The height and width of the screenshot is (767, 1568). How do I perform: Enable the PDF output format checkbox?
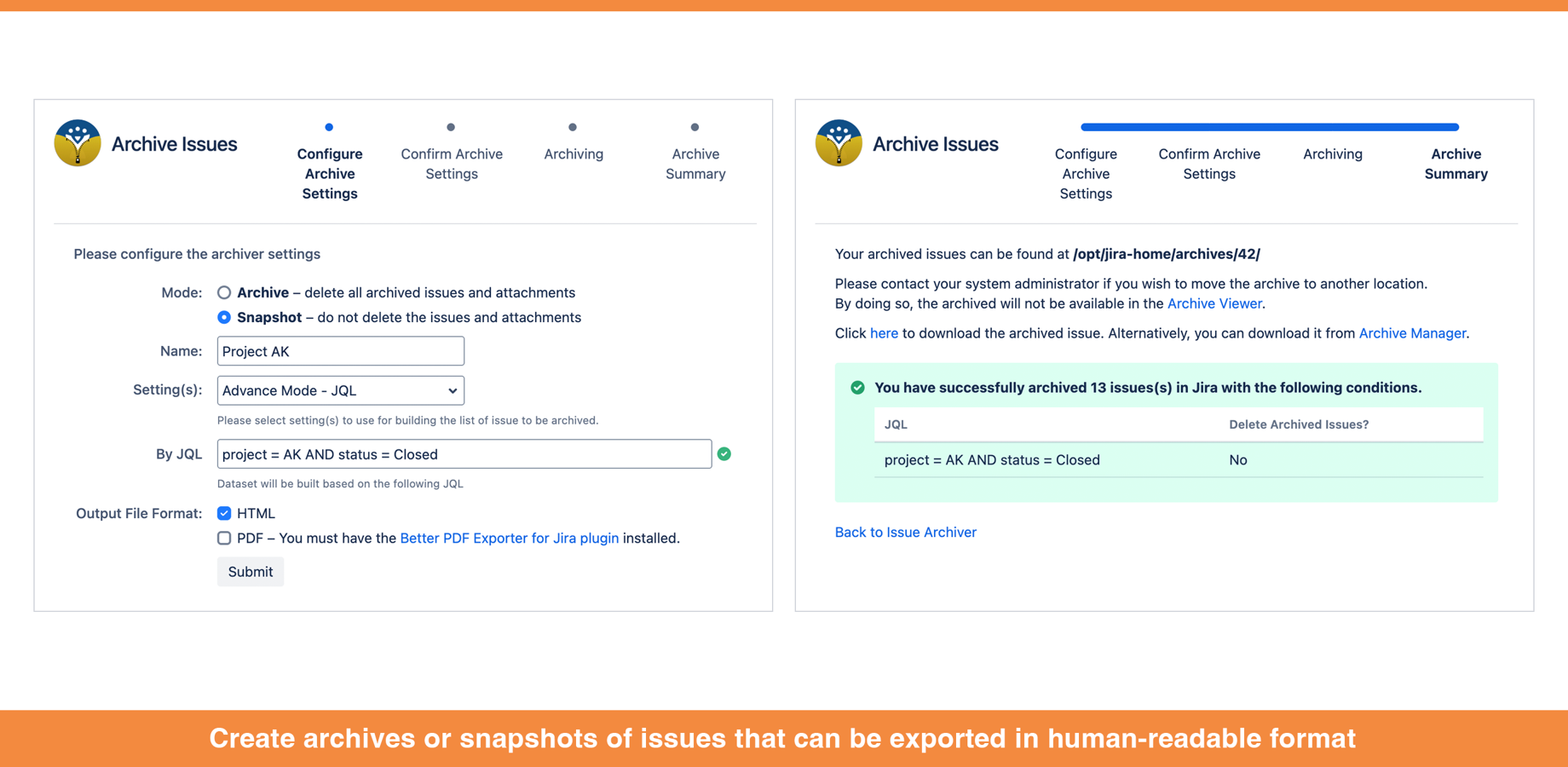click(x=224, y=538)
